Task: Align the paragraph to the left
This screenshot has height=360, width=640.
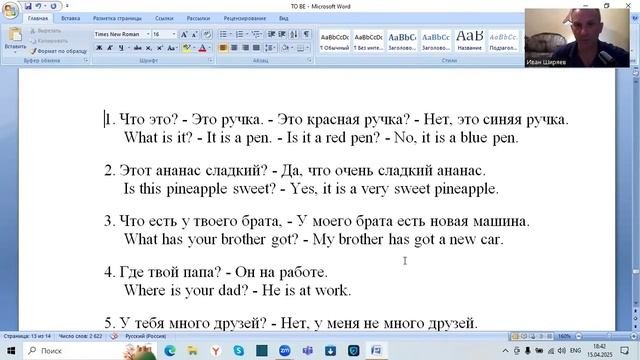Action: coord(223,48)
